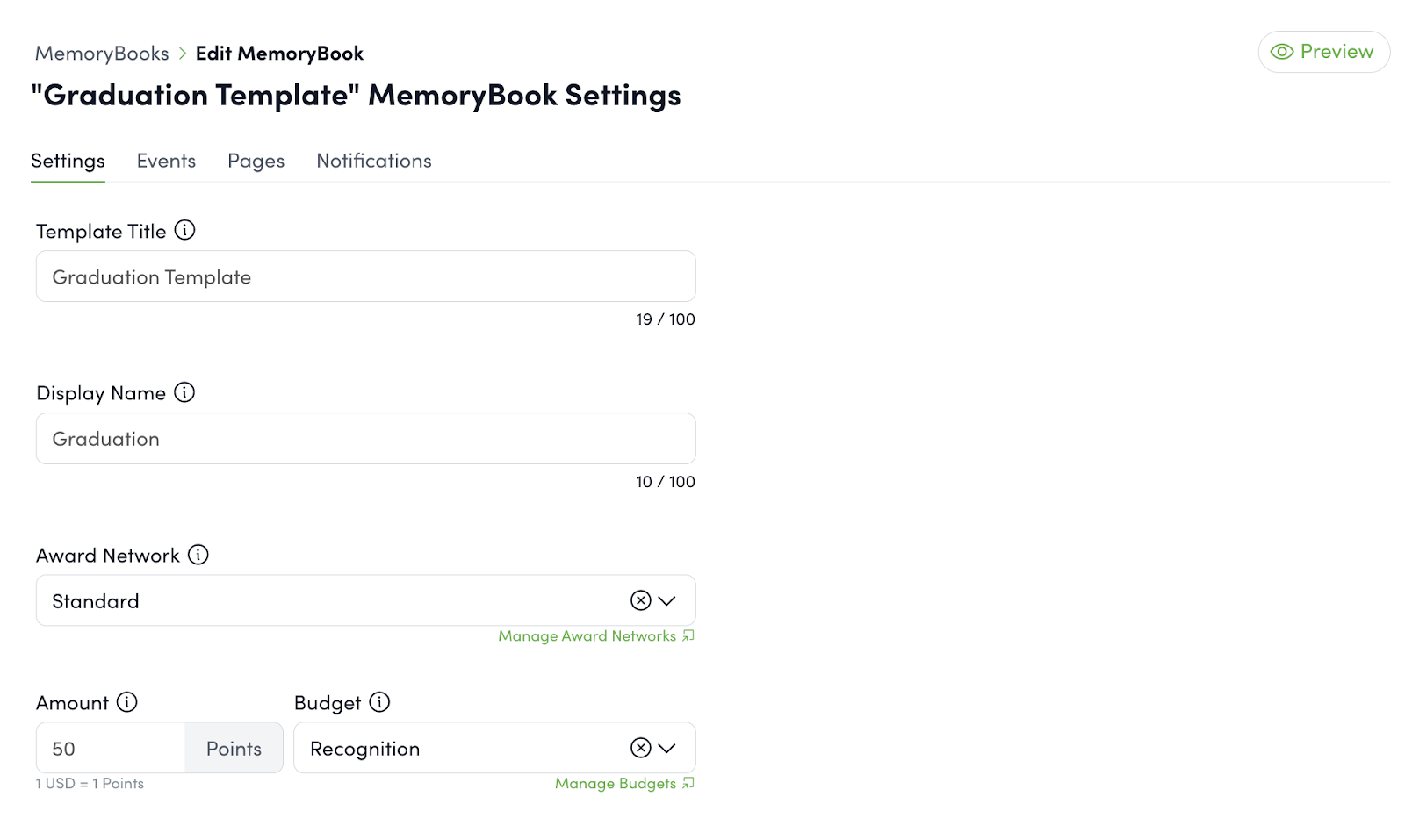Expand the Budget dropdown arrow
Viewport: 1405px width, 840px height.
point(667,748)
